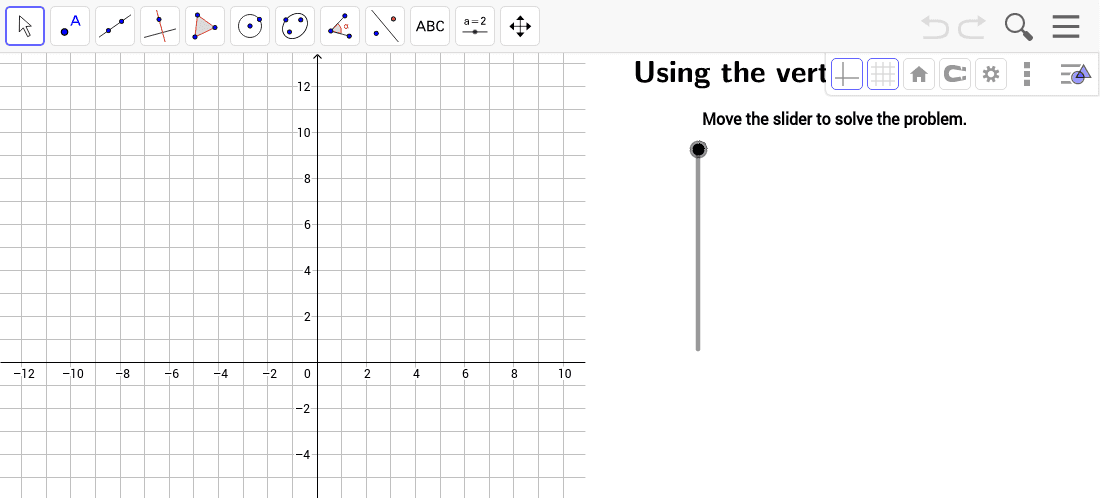Open the hamburger main menu
Image resolution: width=1100 pixels, height=500 pixels.
(x=1066, y=27)
